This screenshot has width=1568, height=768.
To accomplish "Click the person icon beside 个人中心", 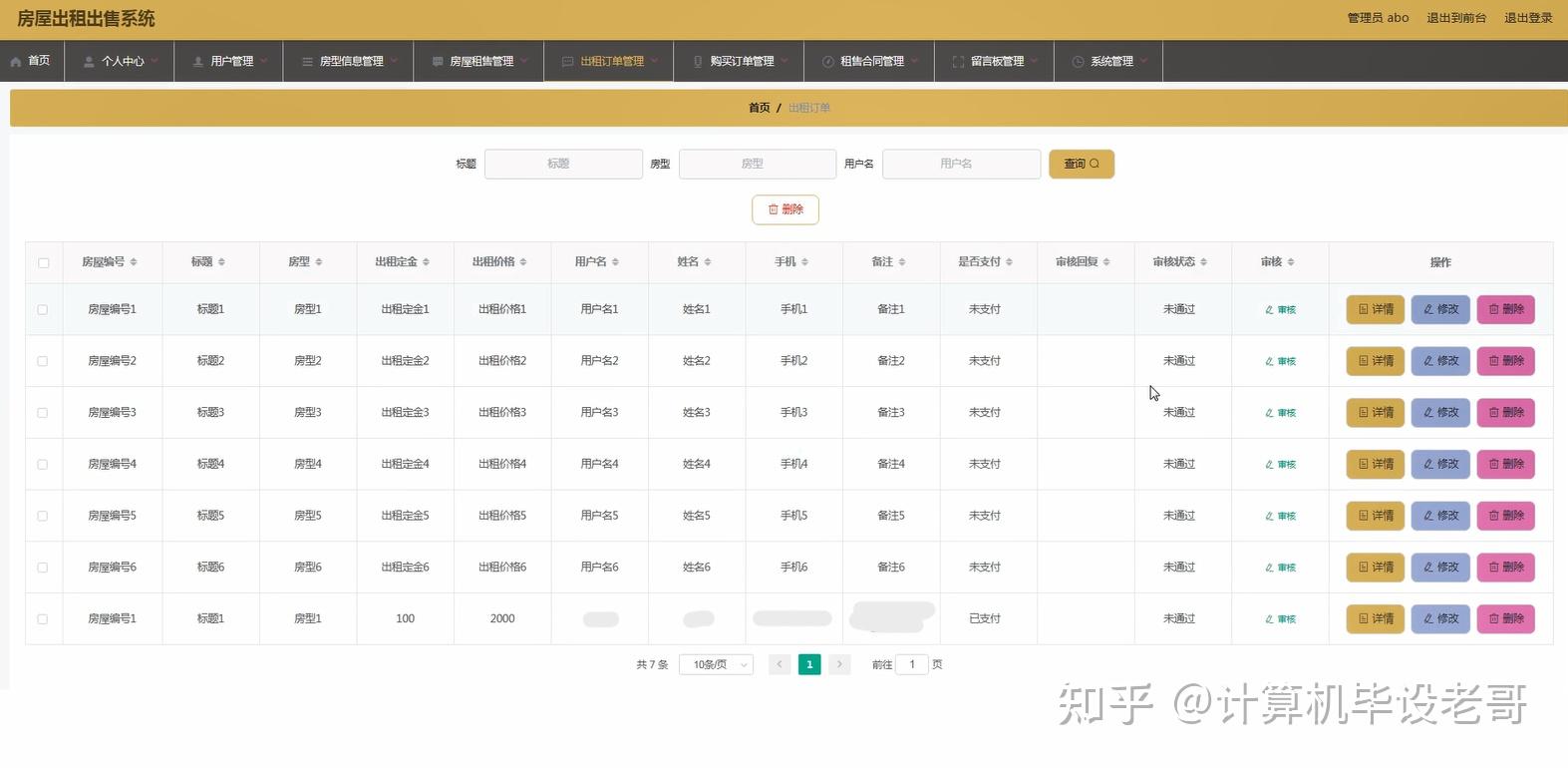I will 89,61.
